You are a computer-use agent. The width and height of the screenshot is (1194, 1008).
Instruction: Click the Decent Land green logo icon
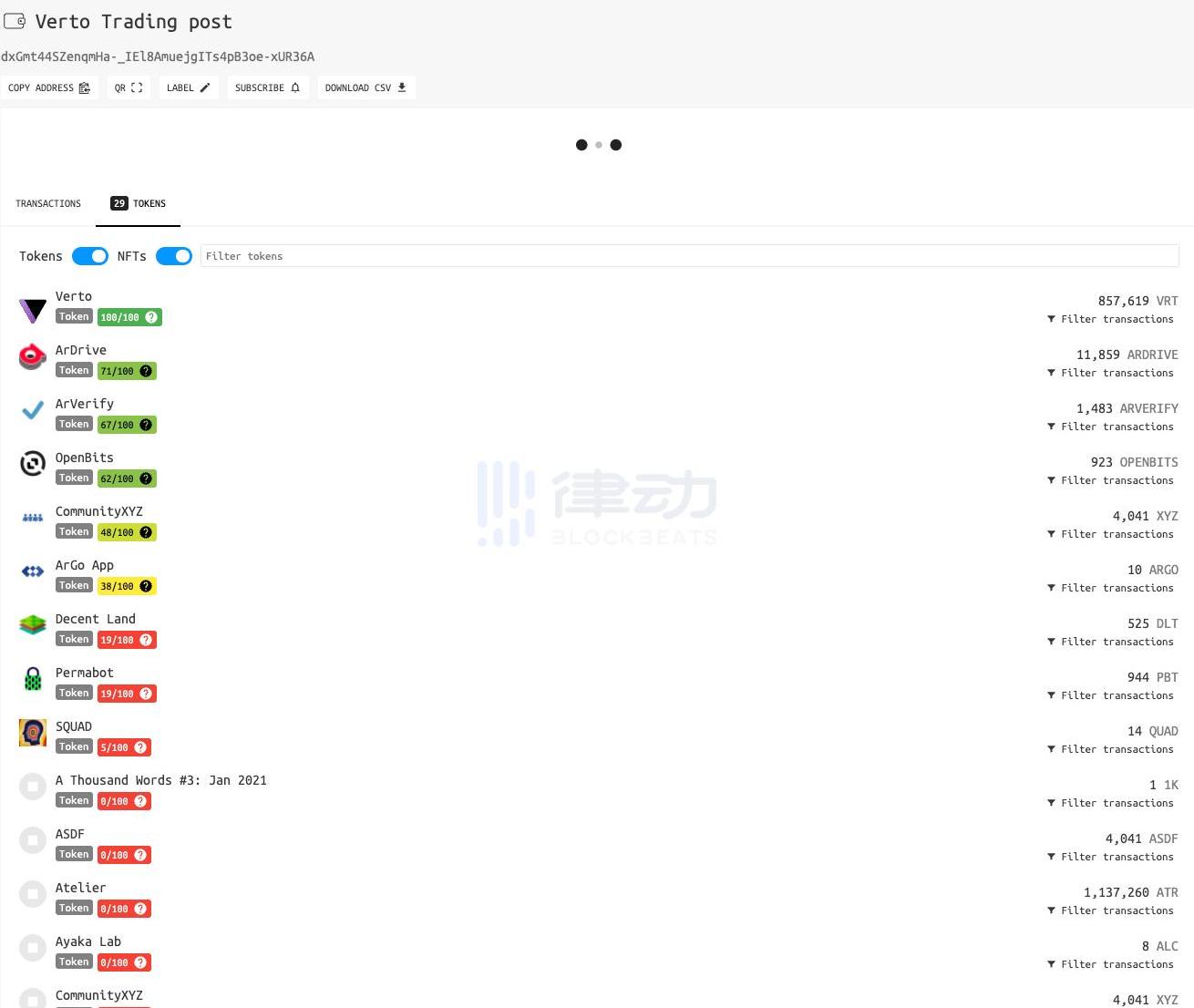(33, 625)
